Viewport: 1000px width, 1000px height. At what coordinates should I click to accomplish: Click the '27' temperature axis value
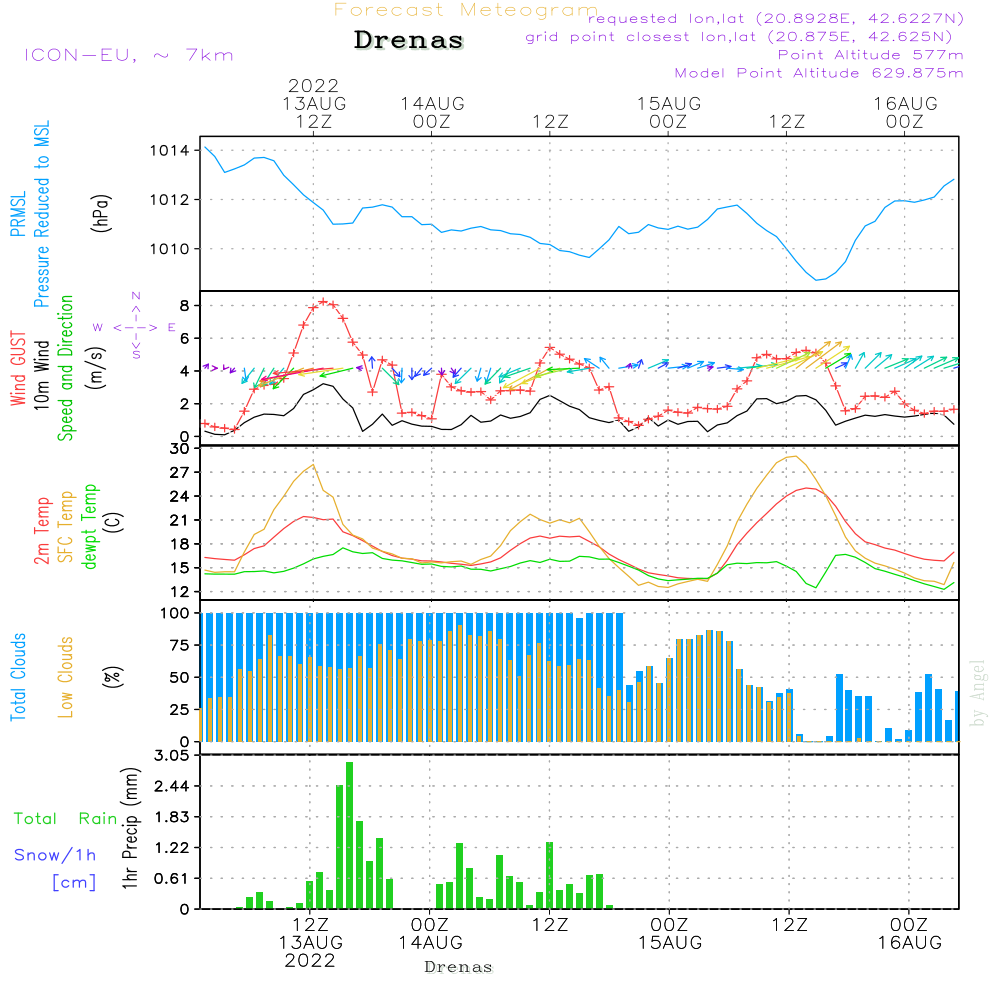[x=180, y=473]
